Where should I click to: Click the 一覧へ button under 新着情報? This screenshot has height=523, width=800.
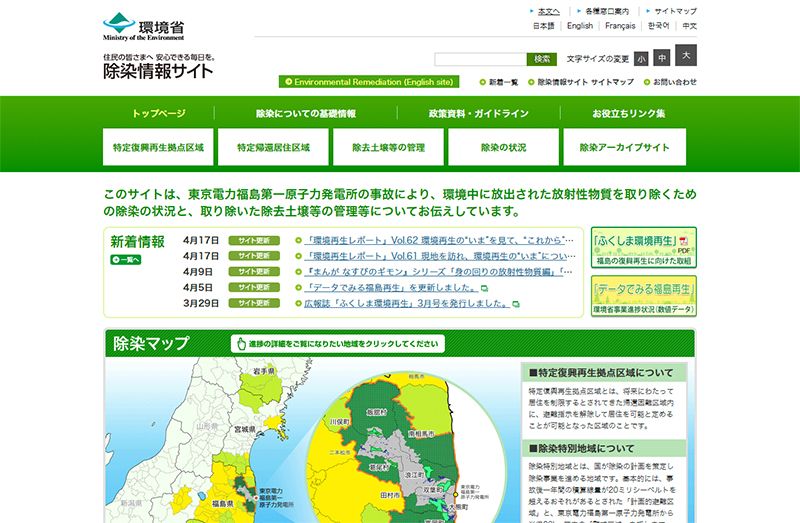(x=126, y=260)
